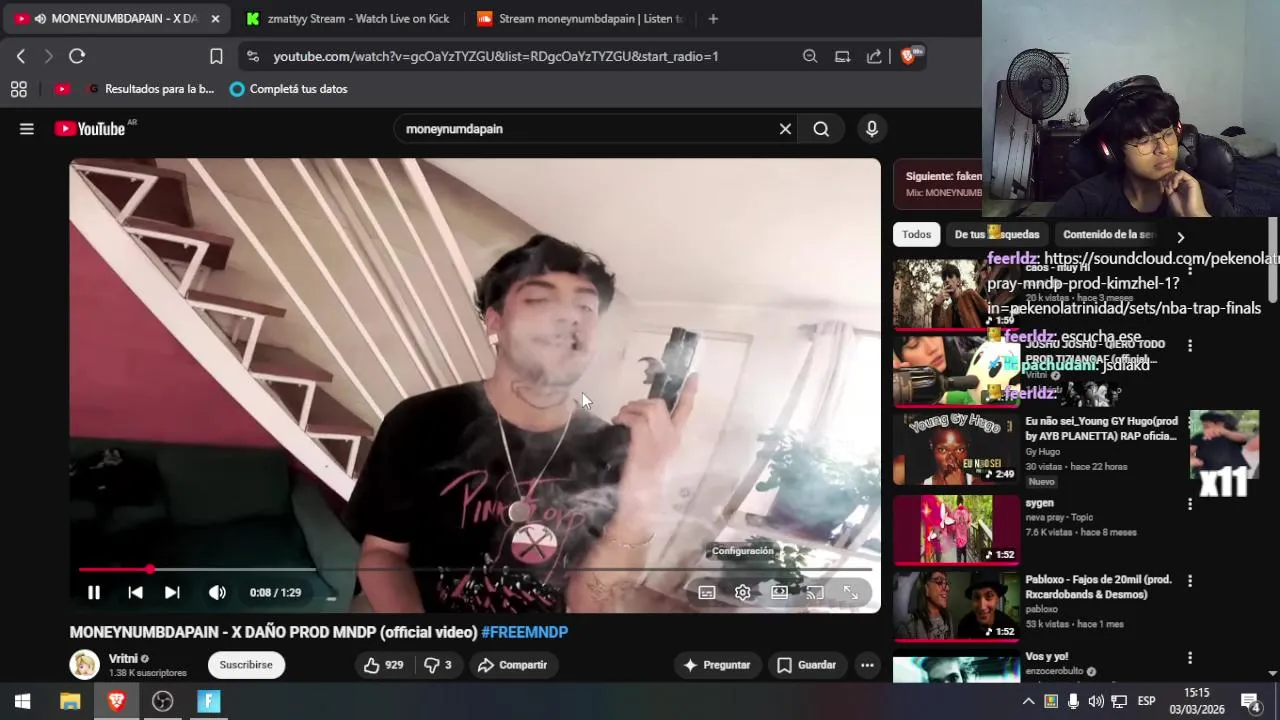Clear the moneynumbdapain search text
Screen dimensions: 1280x720
[785, 129]
